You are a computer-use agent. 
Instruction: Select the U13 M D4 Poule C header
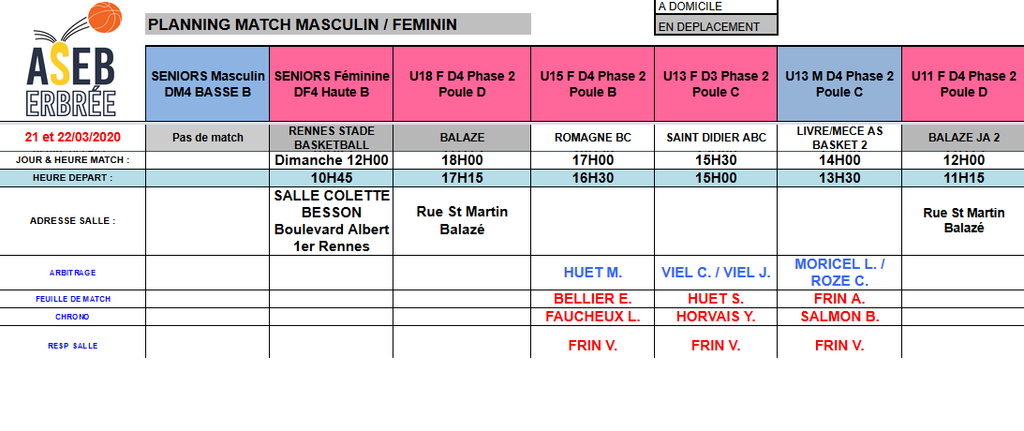(839, 84)
